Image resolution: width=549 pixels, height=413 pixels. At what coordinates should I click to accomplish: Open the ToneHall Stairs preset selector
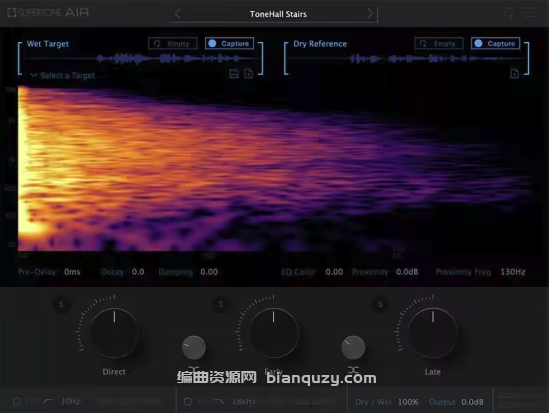tap(278, 14)
